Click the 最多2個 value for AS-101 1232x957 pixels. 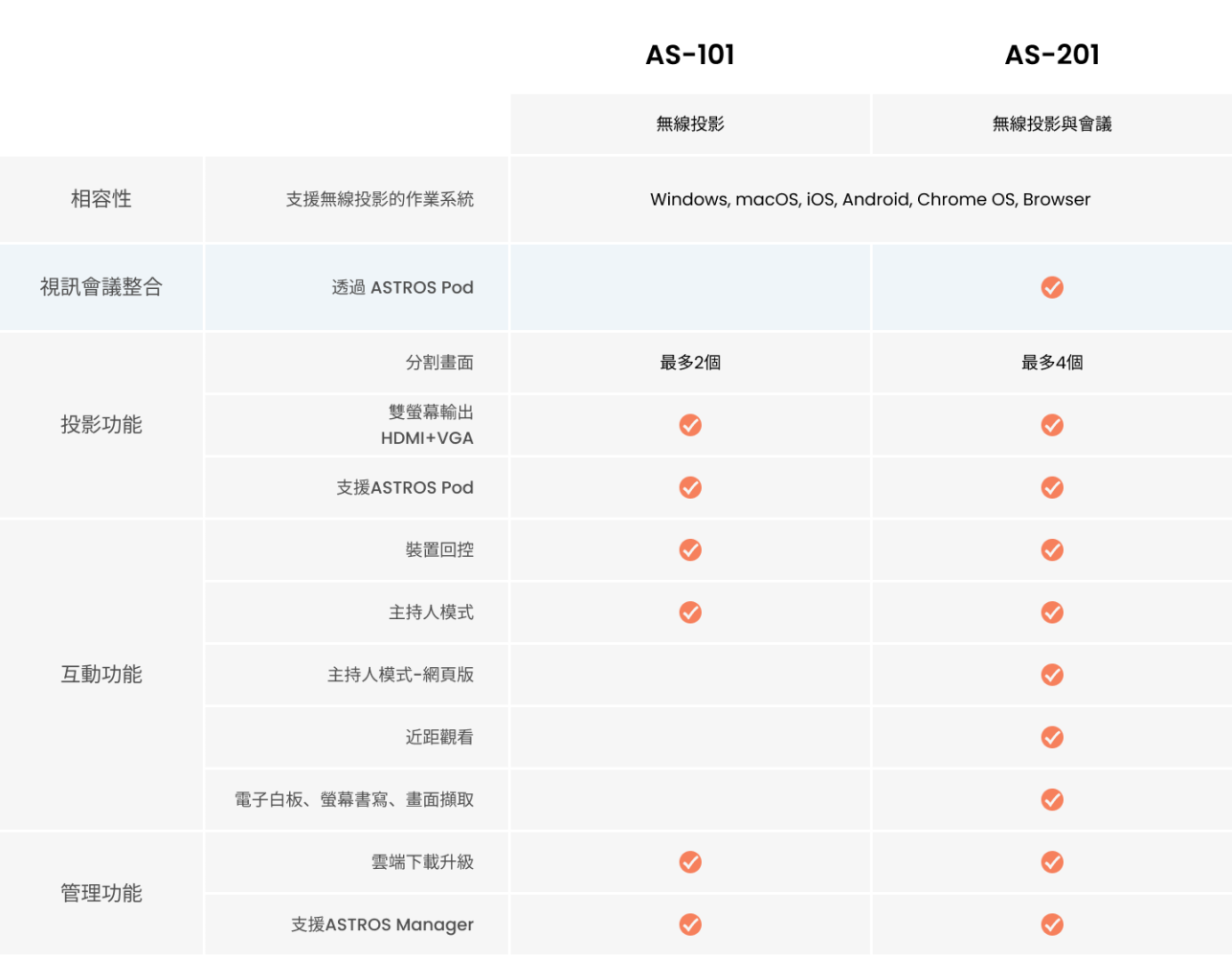point(690,363)
